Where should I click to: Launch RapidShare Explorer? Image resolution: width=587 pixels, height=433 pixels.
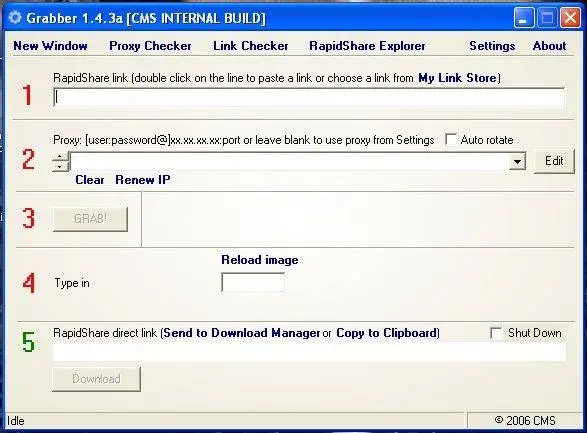[x=367, y=46]
